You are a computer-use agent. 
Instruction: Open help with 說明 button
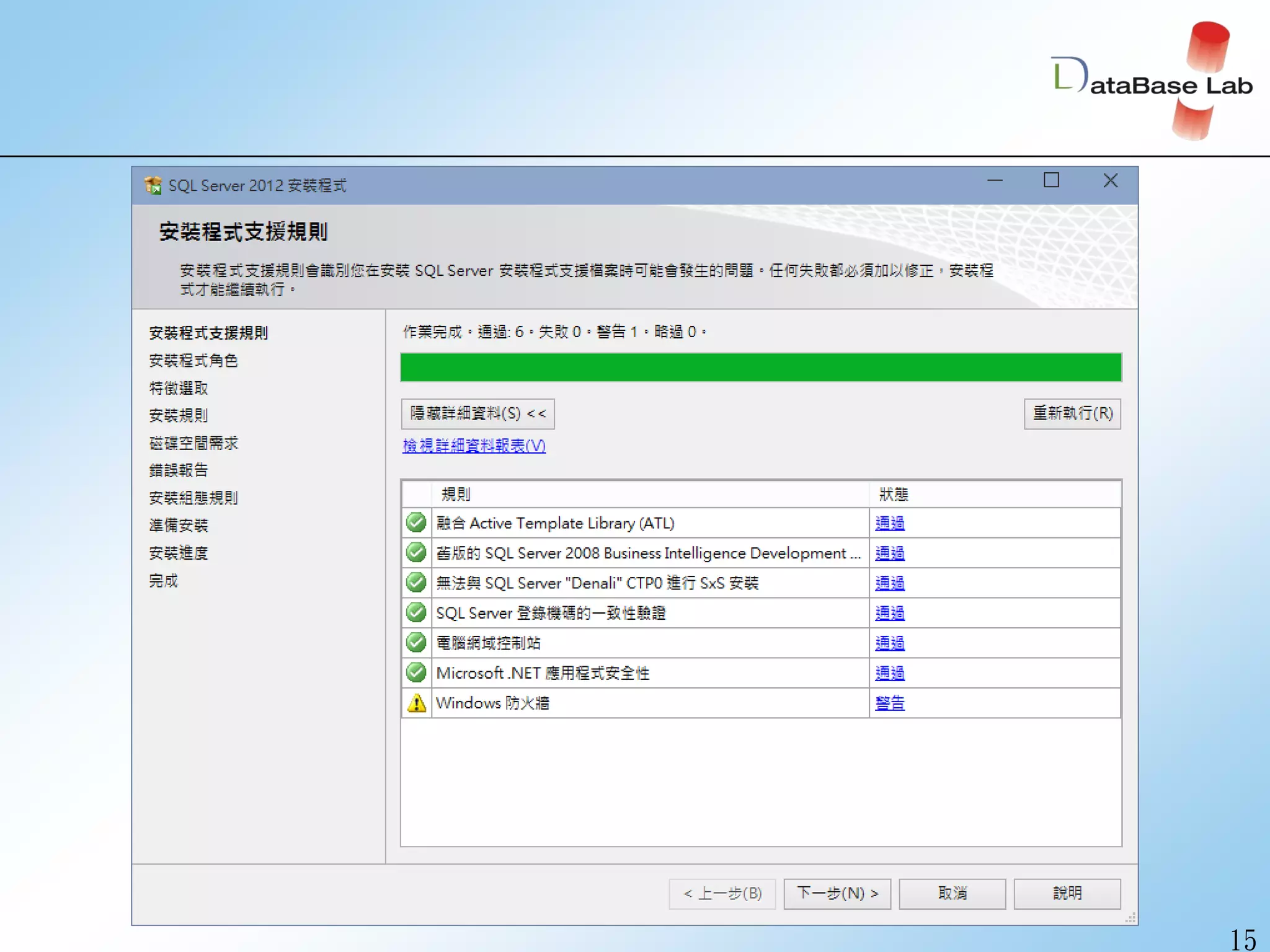pos(1067,893)
